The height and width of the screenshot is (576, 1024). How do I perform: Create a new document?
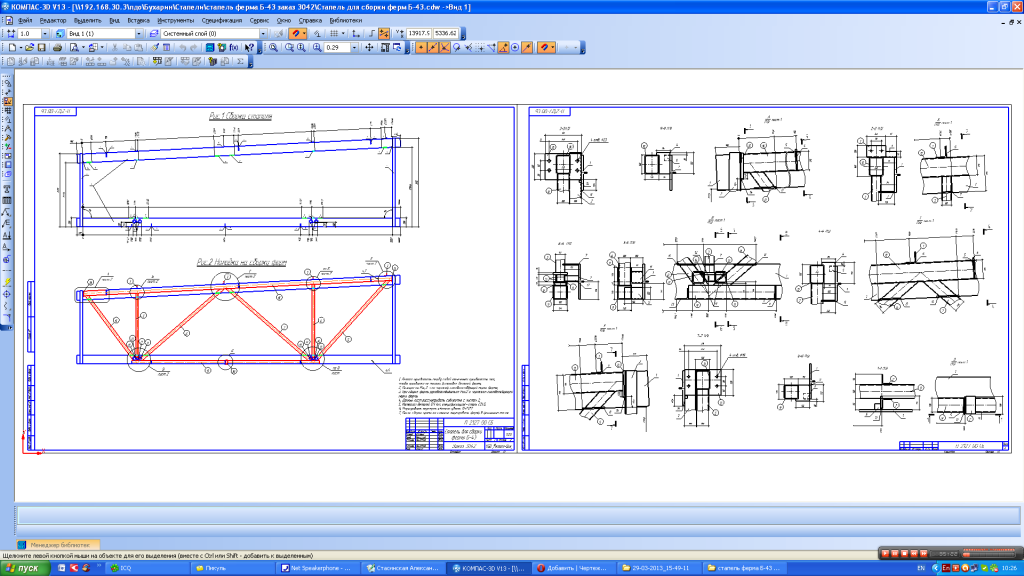(x=12, y=48)
